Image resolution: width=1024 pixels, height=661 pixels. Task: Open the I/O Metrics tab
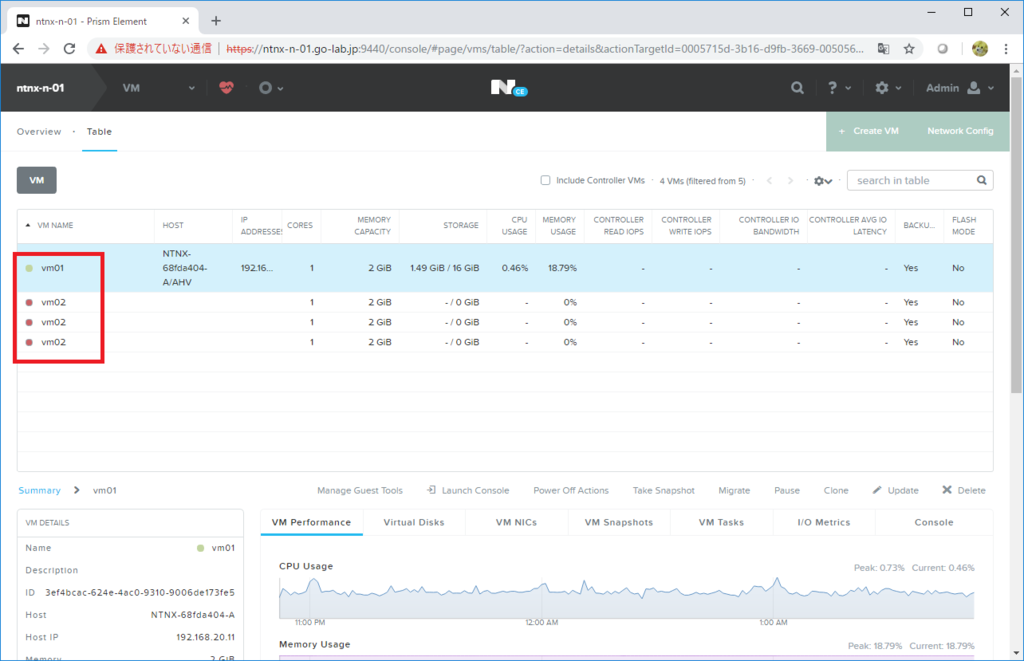(824, 523)
